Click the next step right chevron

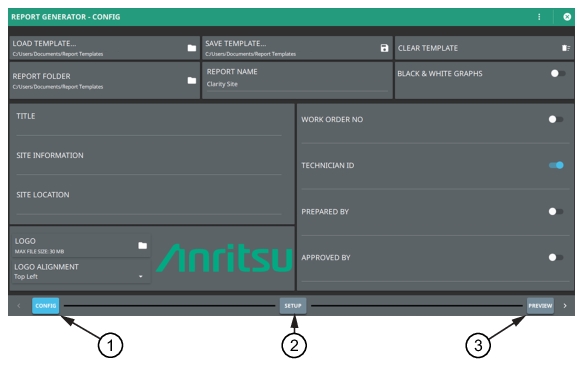click(x=565, y=306)
